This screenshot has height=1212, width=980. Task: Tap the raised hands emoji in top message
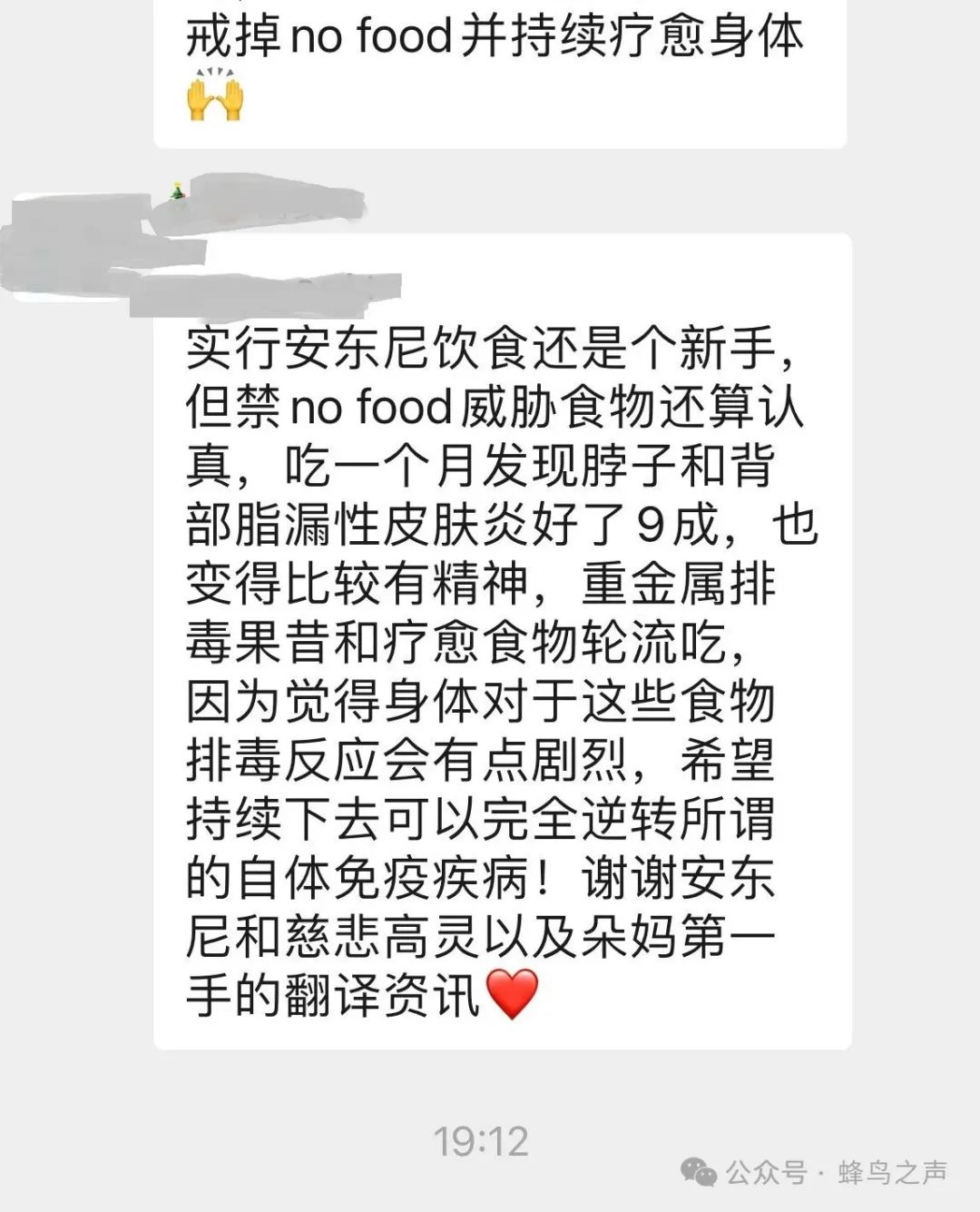[x=215, y=94]
